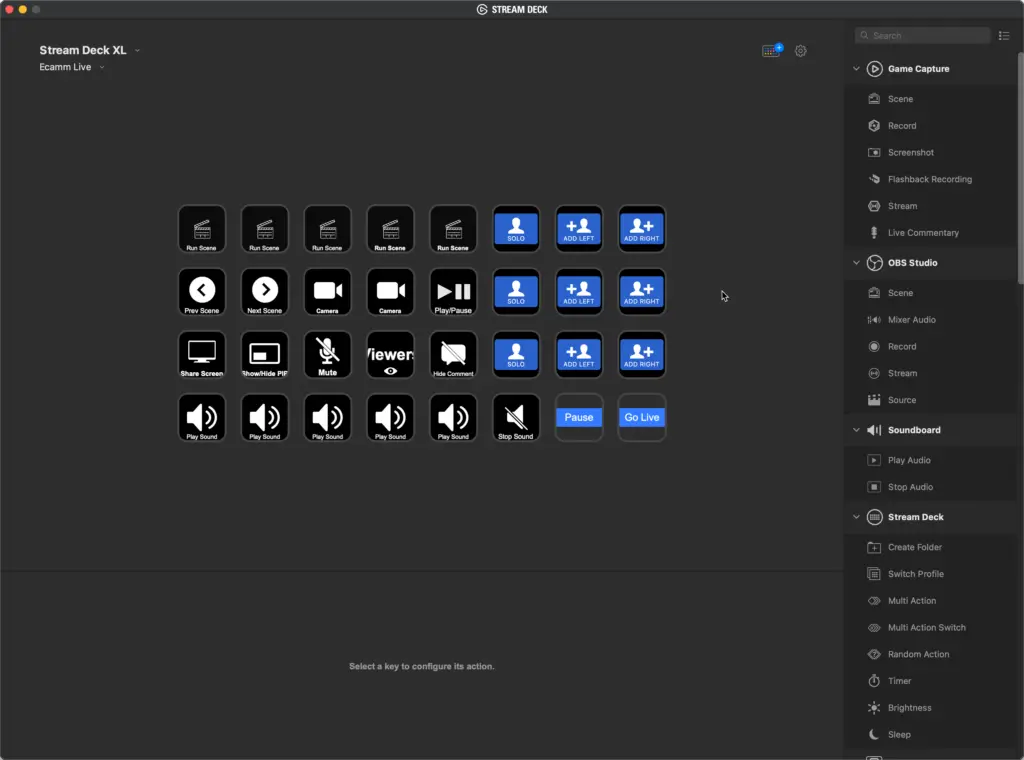Select the ADD LEFT key in top row
1024x760 pixels.
579,229
